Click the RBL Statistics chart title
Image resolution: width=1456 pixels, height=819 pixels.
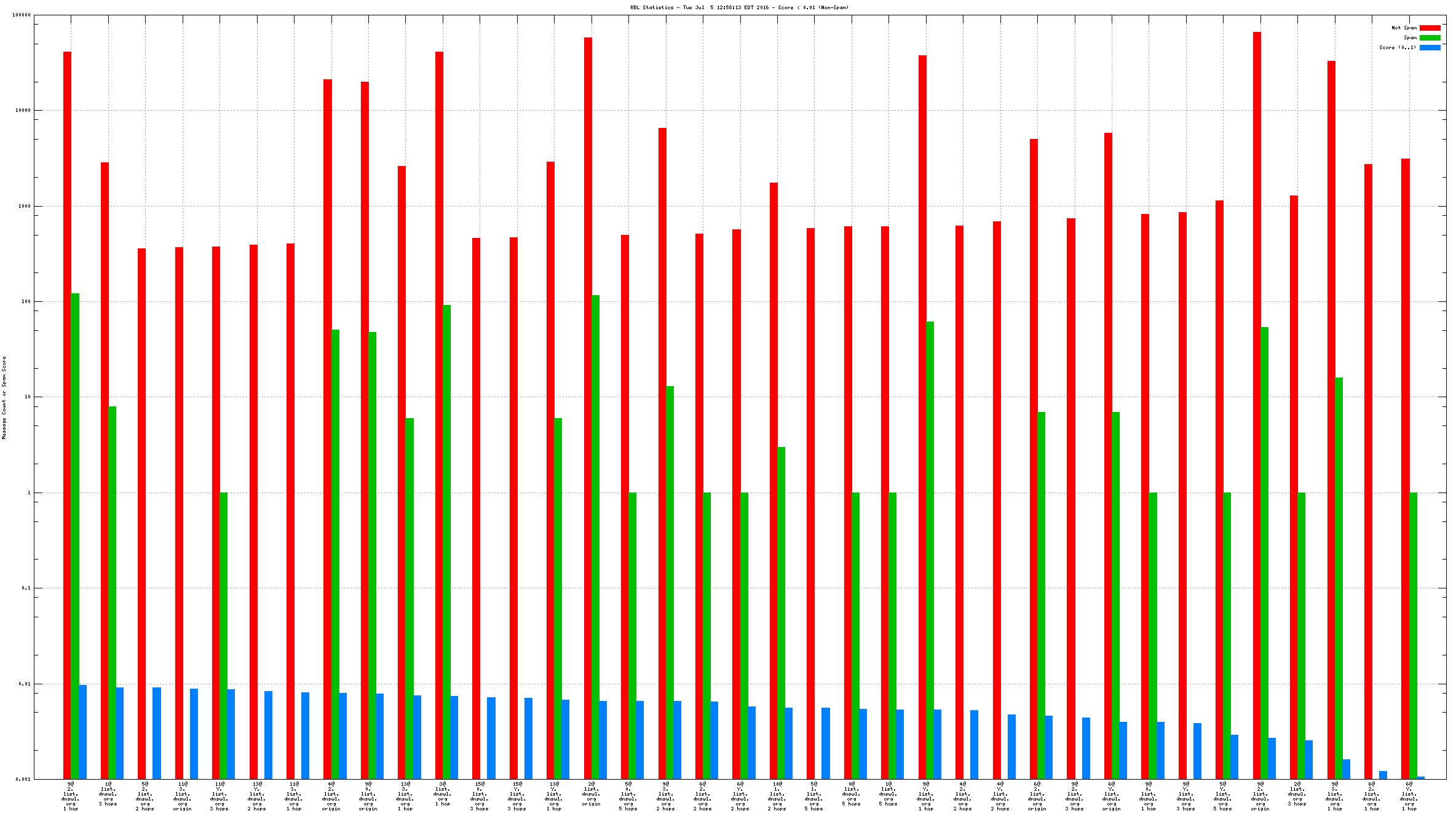[x=739, y=7]
